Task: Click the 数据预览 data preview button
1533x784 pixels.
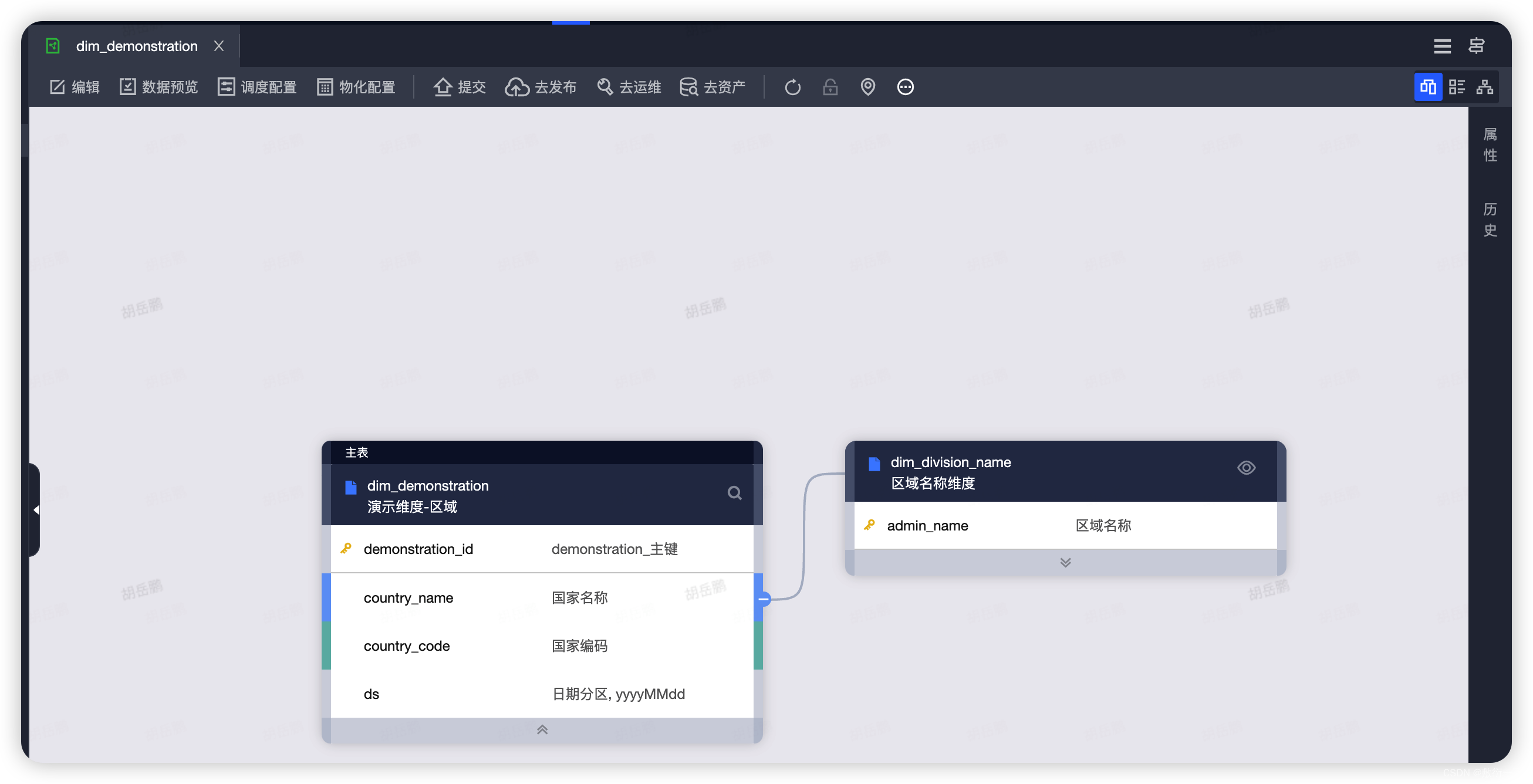Action: point(159,87)
